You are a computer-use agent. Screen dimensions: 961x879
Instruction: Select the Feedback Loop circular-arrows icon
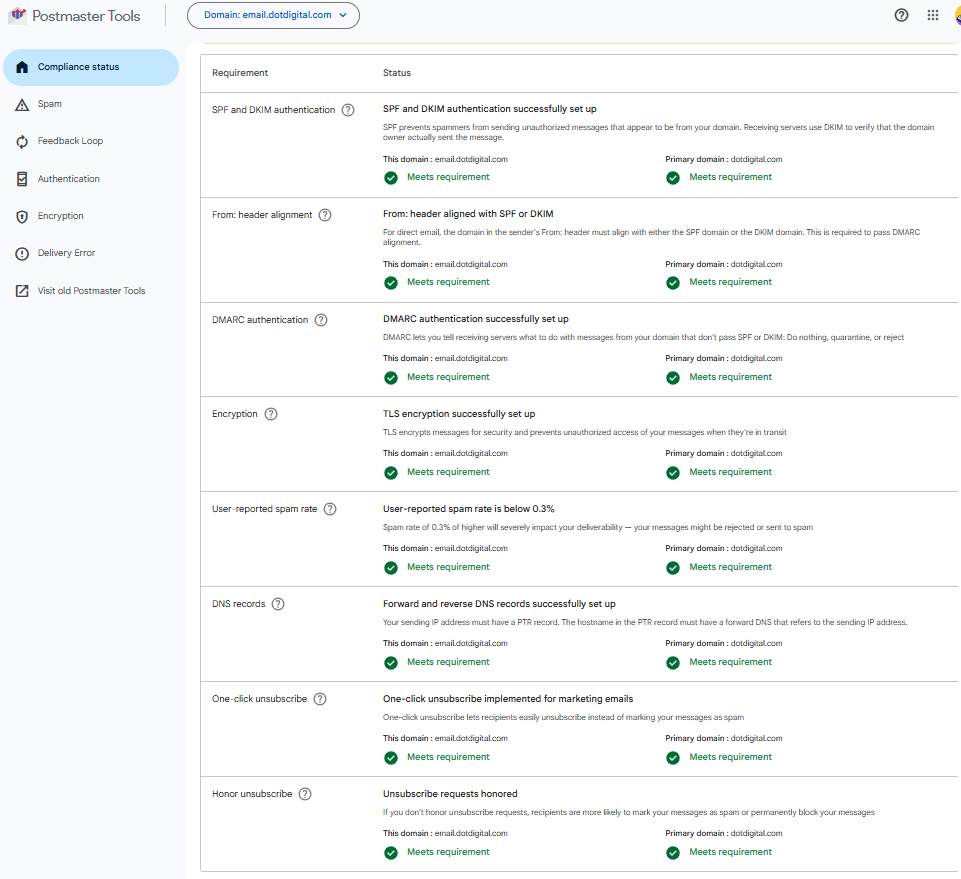coord(22,141)
